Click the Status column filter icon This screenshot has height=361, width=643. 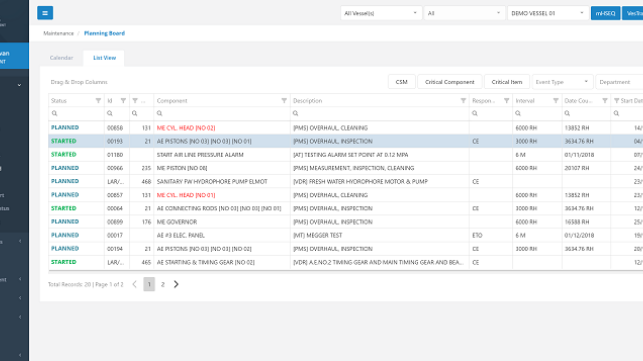(98, 101)
